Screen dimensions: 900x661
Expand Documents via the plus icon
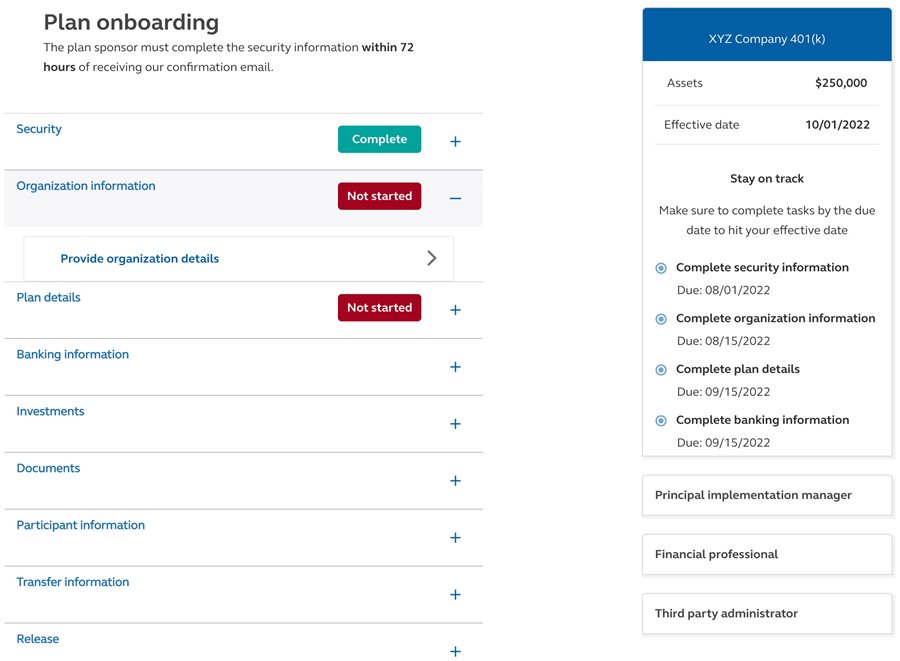pos(455,481)
